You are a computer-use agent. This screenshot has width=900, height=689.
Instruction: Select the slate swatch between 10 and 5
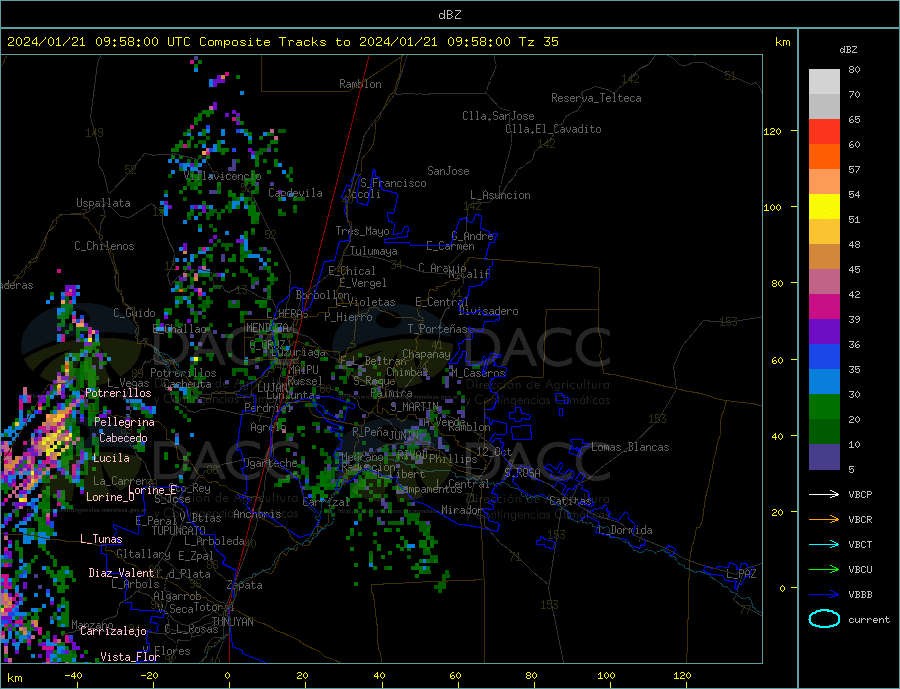824,457
